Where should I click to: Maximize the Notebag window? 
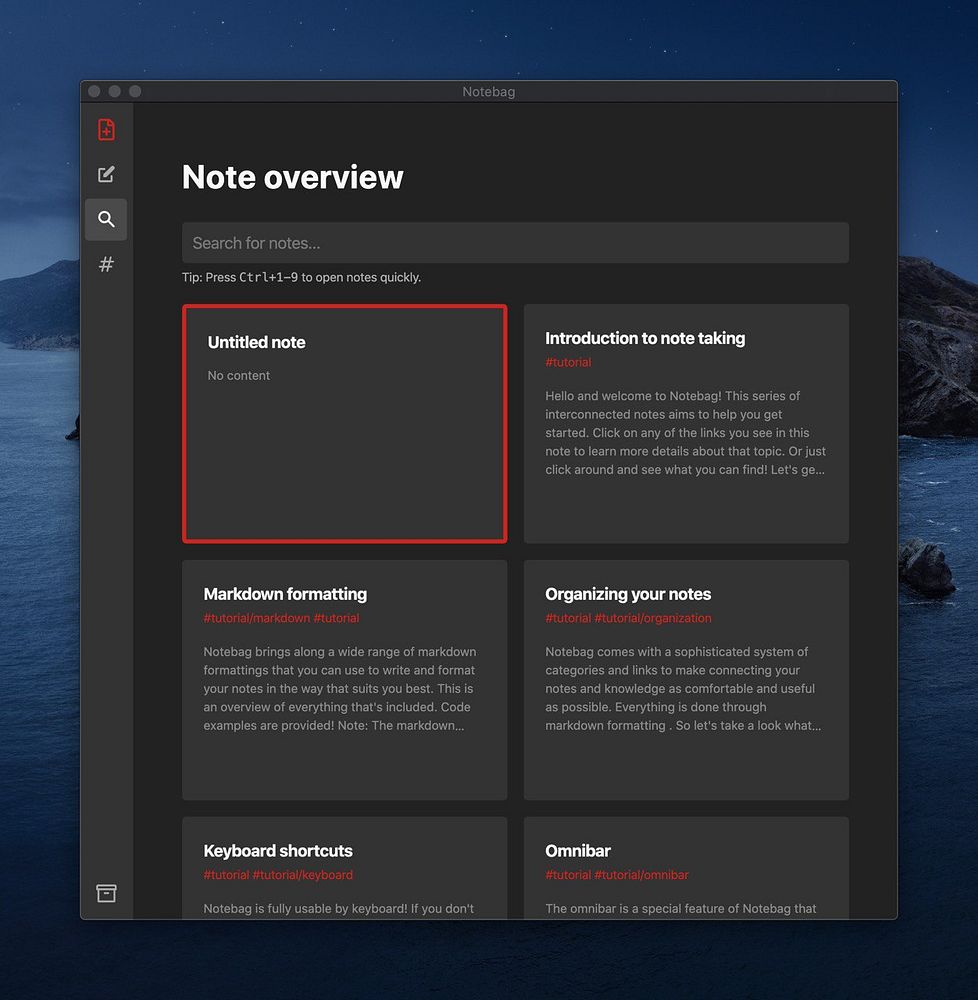click(135, 91)
